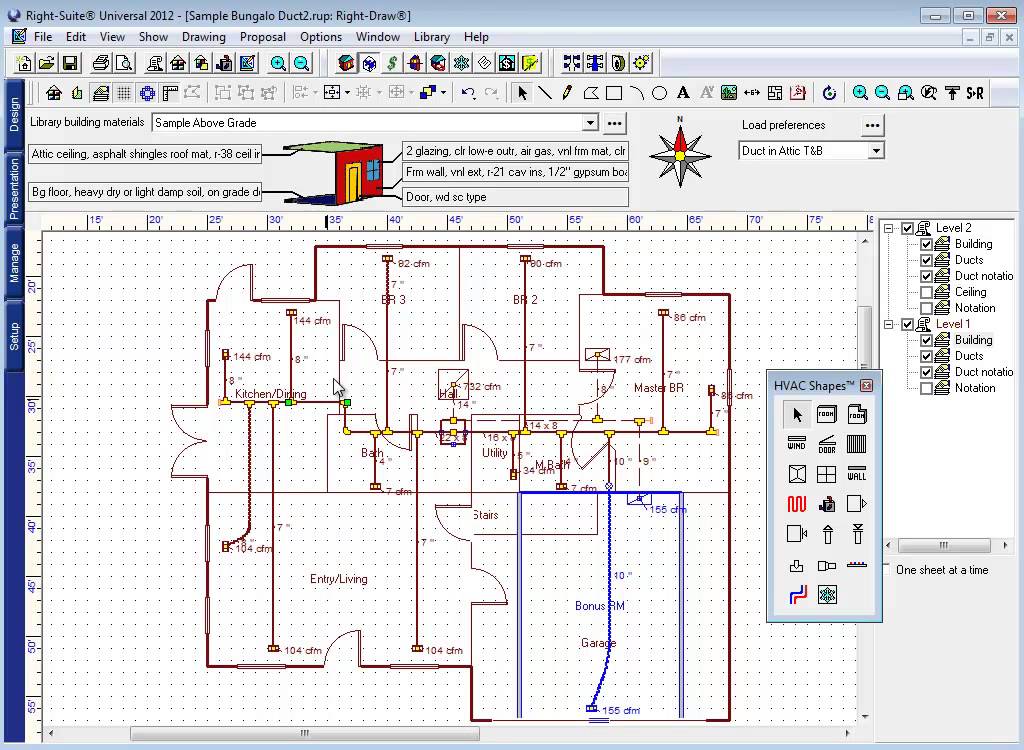Open Print Preview from the toolbar
The width and height of the screenshot is (1024, 750).
point(123,63)
